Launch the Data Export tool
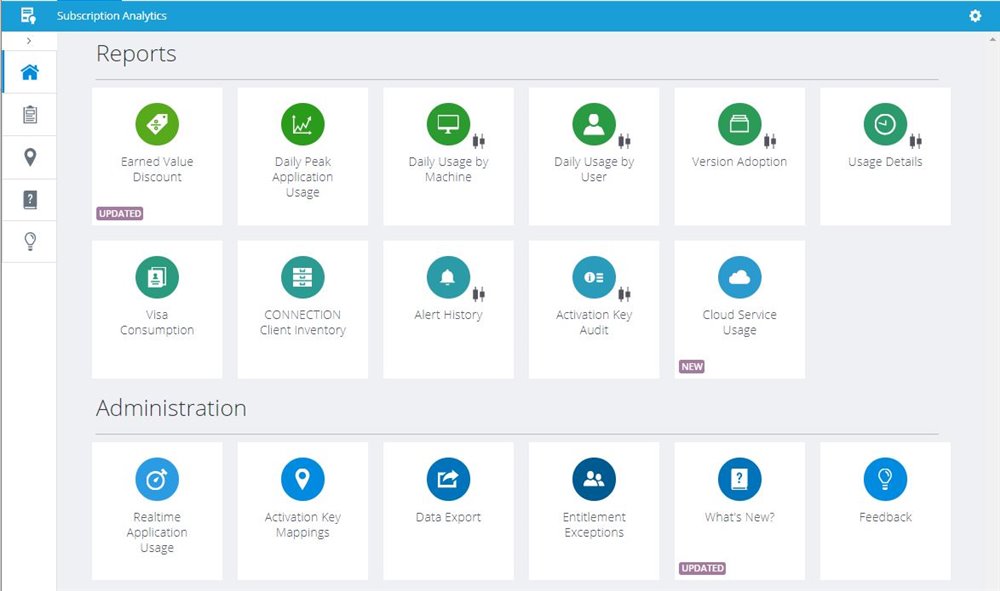Image resolution: width=1000 pixels, height=591 pixels. [448, 490]
